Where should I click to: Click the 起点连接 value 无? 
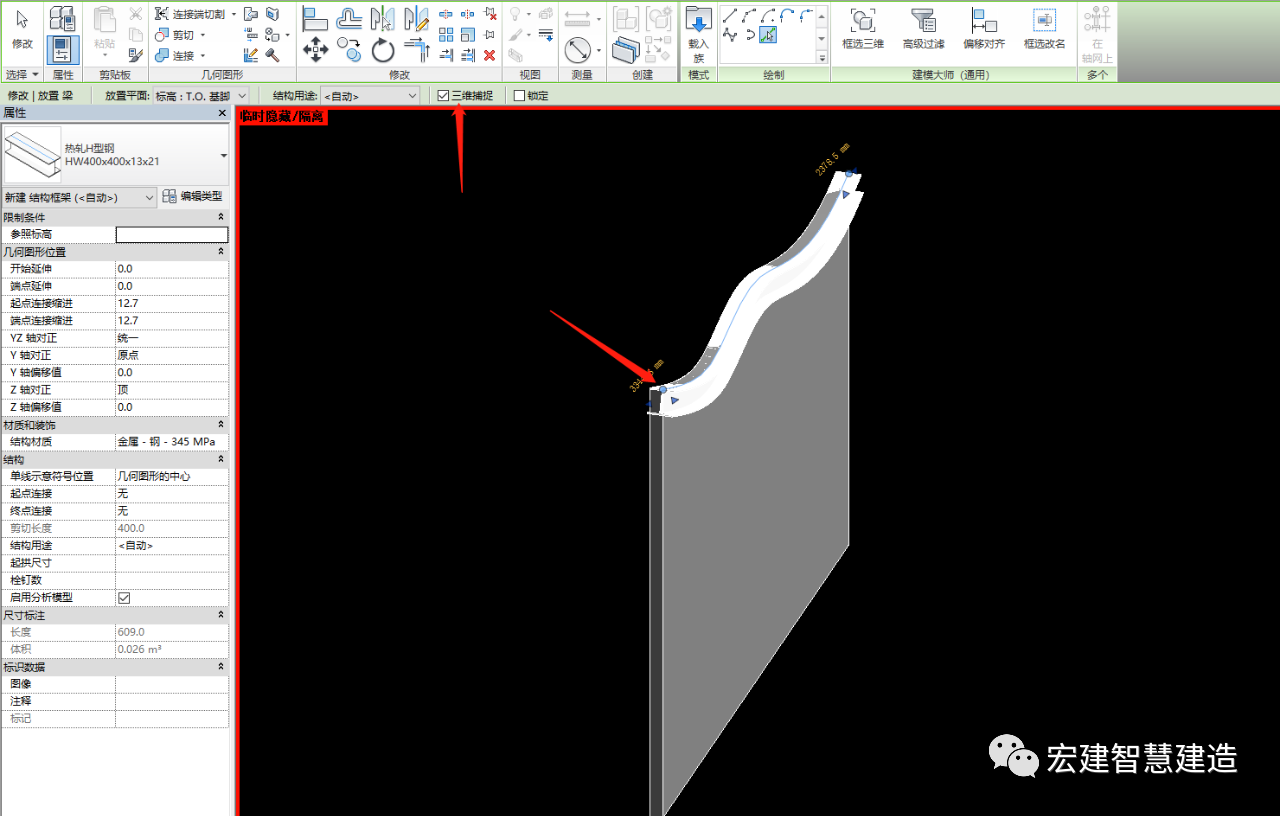[x=172, y=493]
